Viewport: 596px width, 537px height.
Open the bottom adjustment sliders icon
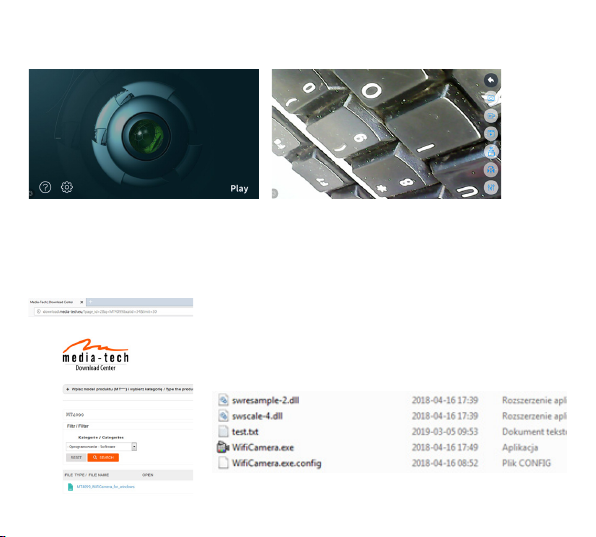(491, 187)
